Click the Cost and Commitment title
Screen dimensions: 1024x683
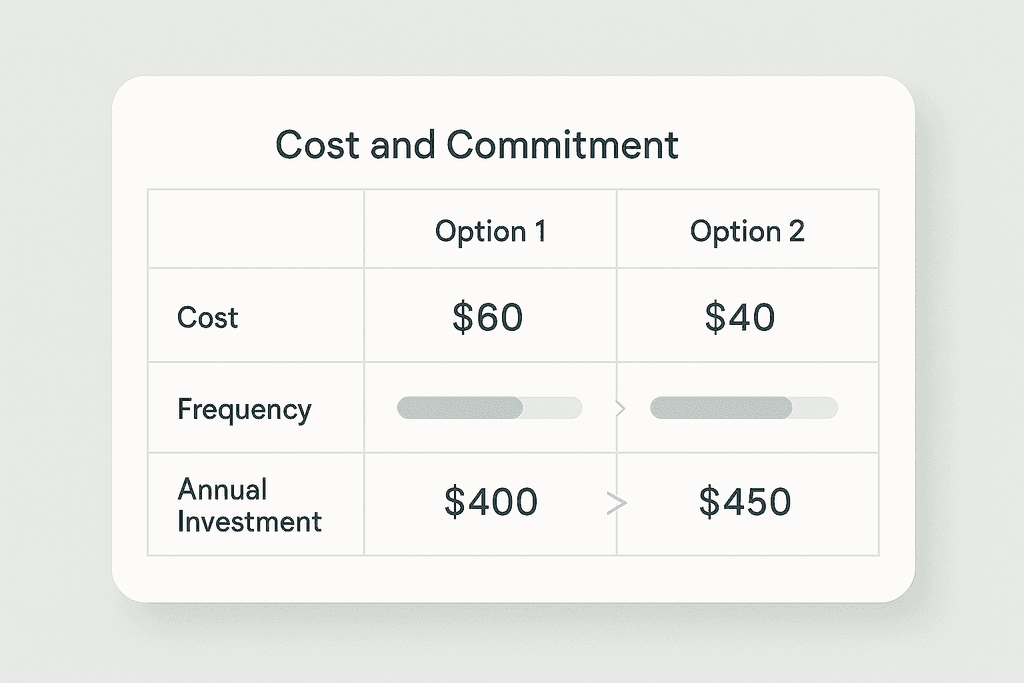click(x=477, y=145)
